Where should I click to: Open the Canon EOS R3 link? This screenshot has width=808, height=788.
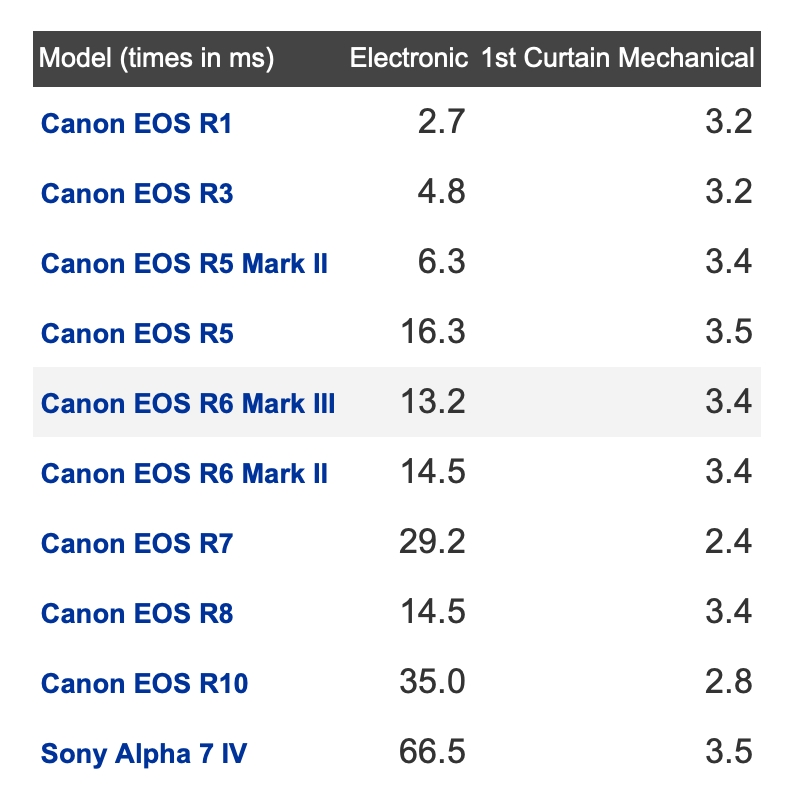tap(137, 193)
